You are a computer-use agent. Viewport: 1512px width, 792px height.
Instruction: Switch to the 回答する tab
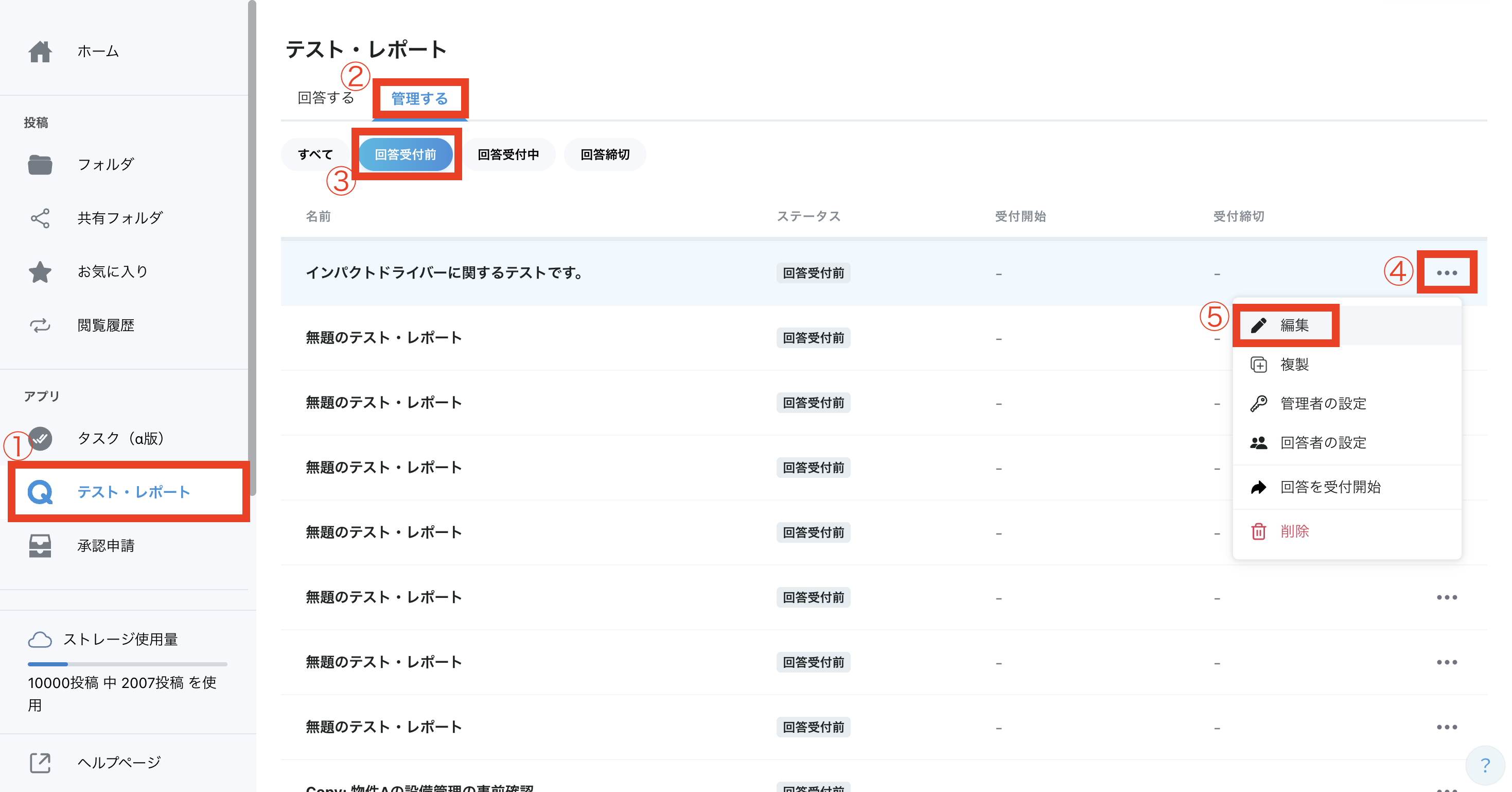click(326, 97)
